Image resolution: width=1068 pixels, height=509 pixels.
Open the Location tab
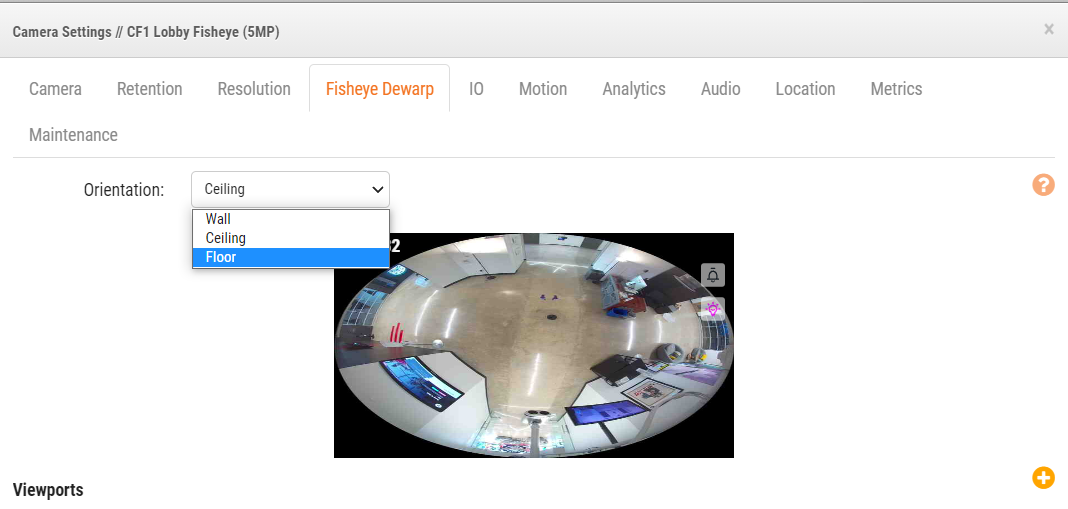coord(805,89)
